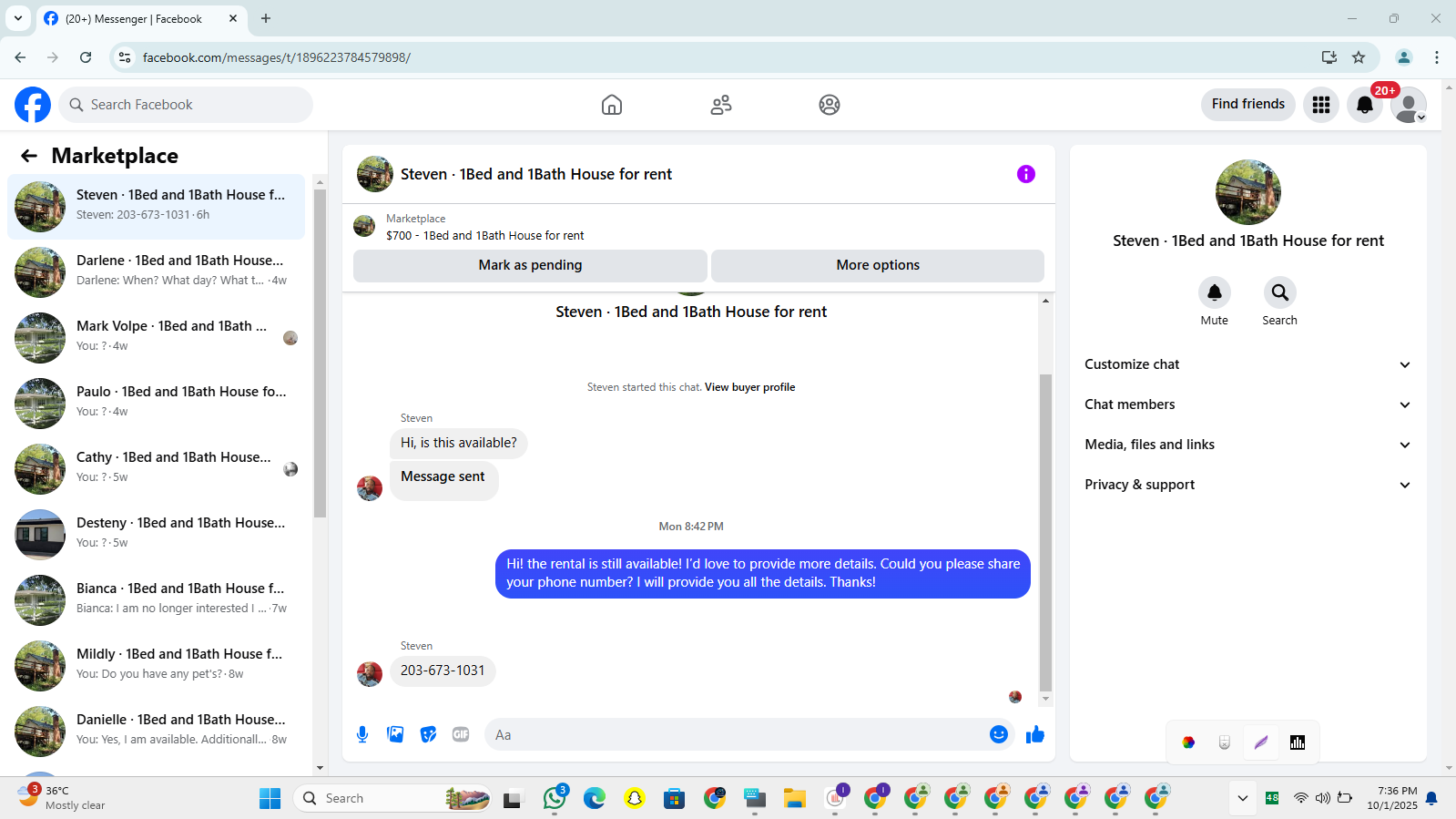Open a new browser tab
Screen dimensions: 1456x819
pyautogui.click(x=266, y=18)
